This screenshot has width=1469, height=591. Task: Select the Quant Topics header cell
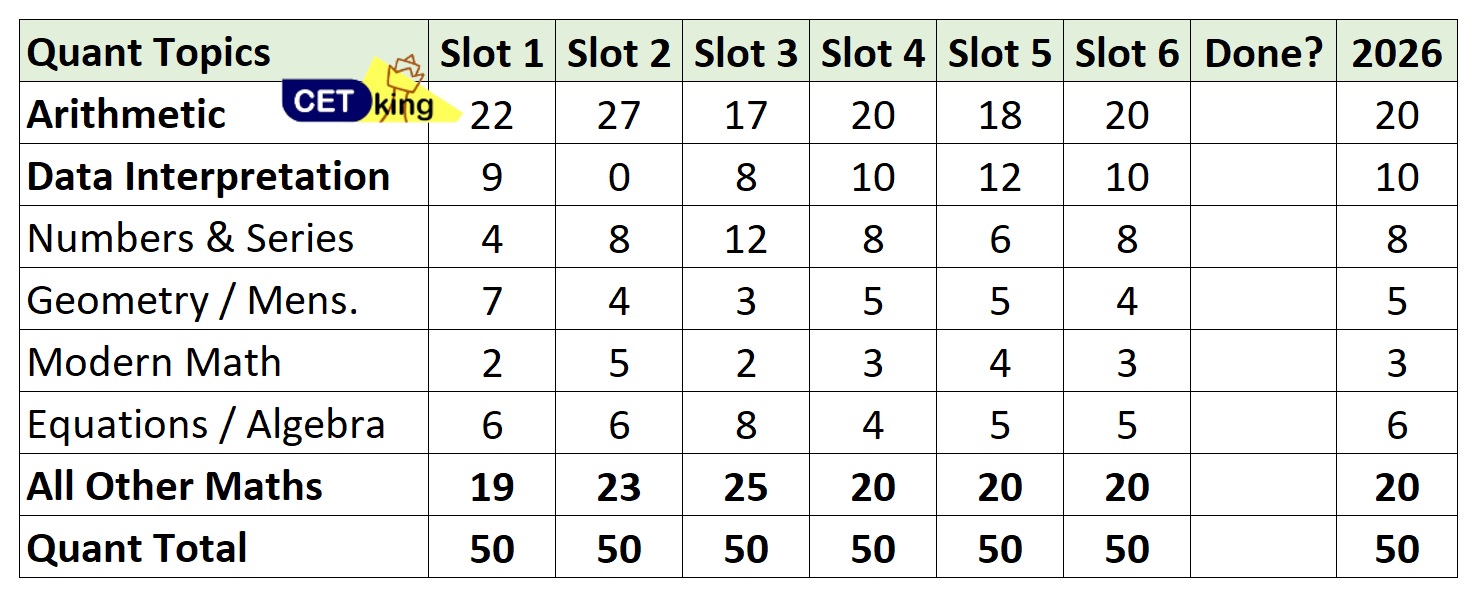(148, 53)
